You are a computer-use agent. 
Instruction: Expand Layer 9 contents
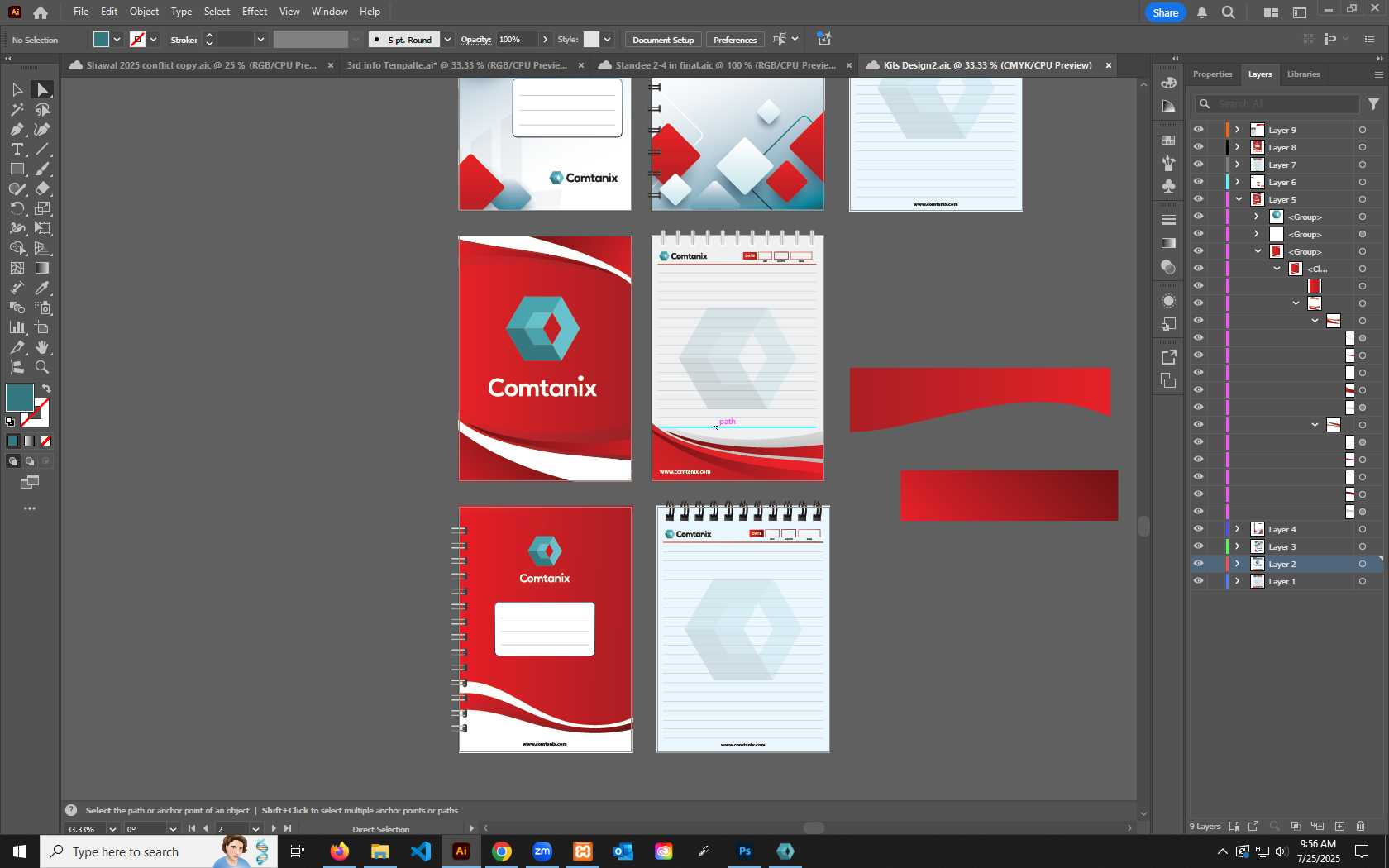pos(1238,130)
